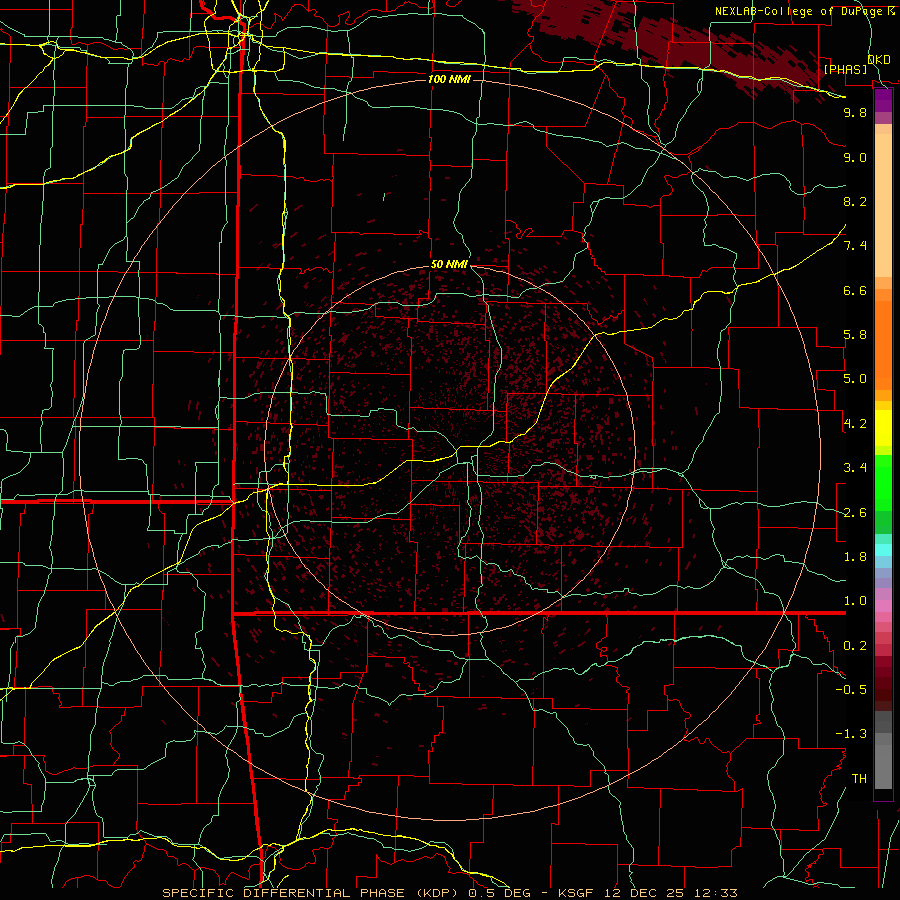Viewport: 900px width, 900px height.
Task: Click the "OKD" label above the color scale
Action: (x=879, y=60)
